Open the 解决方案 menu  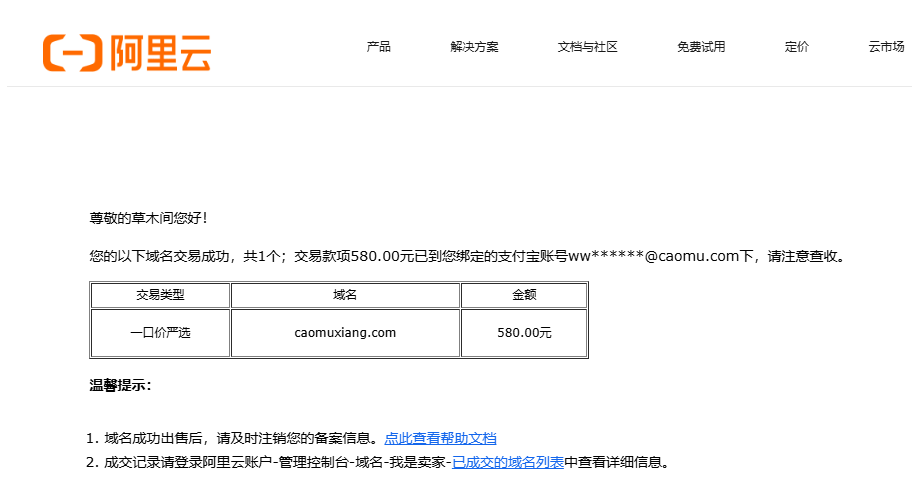pos(474,47)
